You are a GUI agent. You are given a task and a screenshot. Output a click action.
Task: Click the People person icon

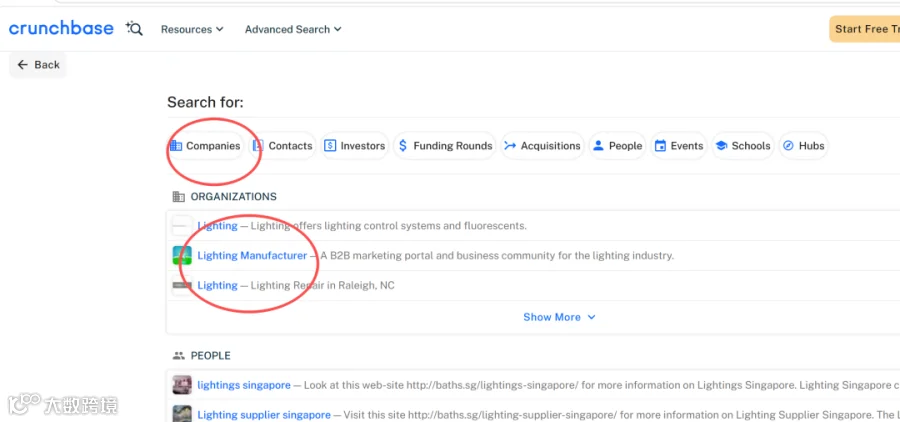tap(599, 146)
